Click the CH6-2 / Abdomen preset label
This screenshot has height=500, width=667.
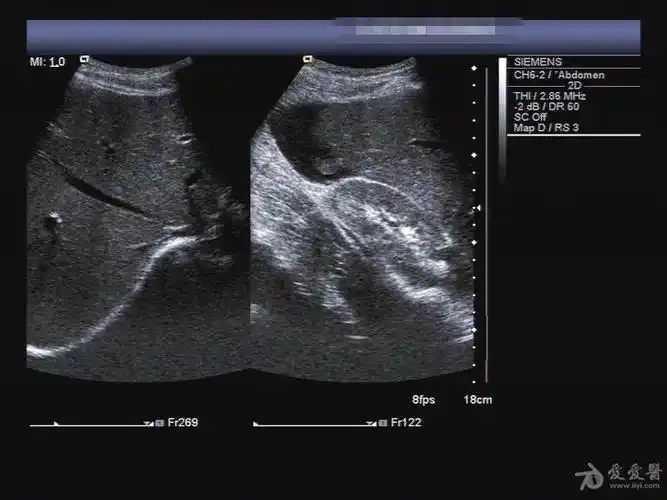click(x=558, y=75)
